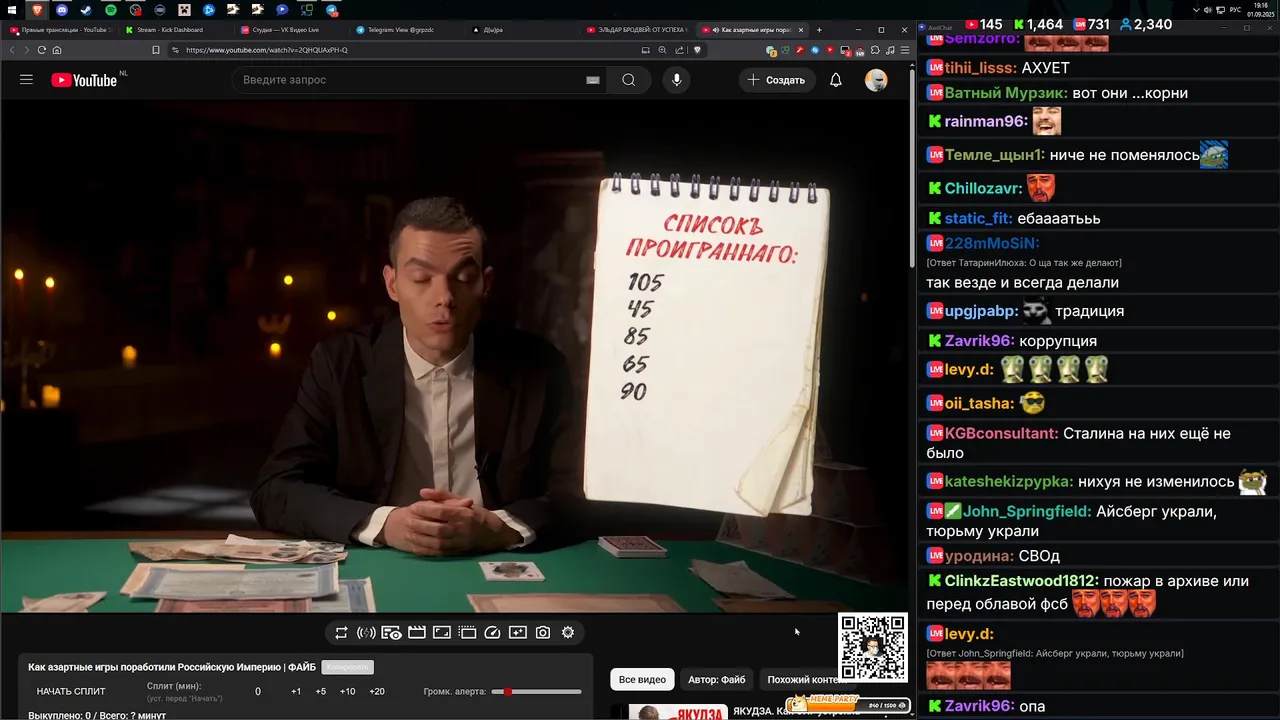Screen dimensions: 1280x720
Task: Click the MEME PARTY progress bar widget
Action: pyautogui.click(x=848, y=704)
